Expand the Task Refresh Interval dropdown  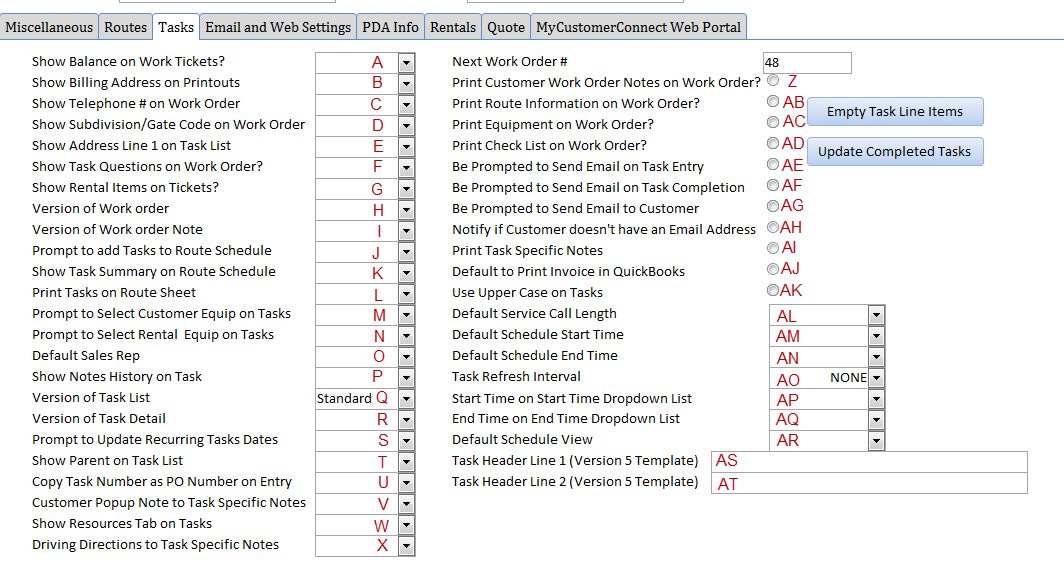click(x=877, y=379)
